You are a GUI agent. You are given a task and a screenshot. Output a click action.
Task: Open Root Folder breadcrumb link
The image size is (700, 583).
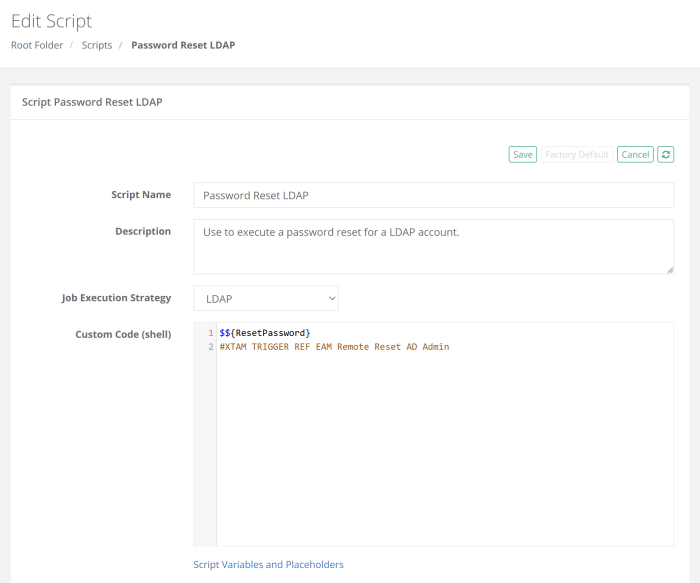point(37,45)
